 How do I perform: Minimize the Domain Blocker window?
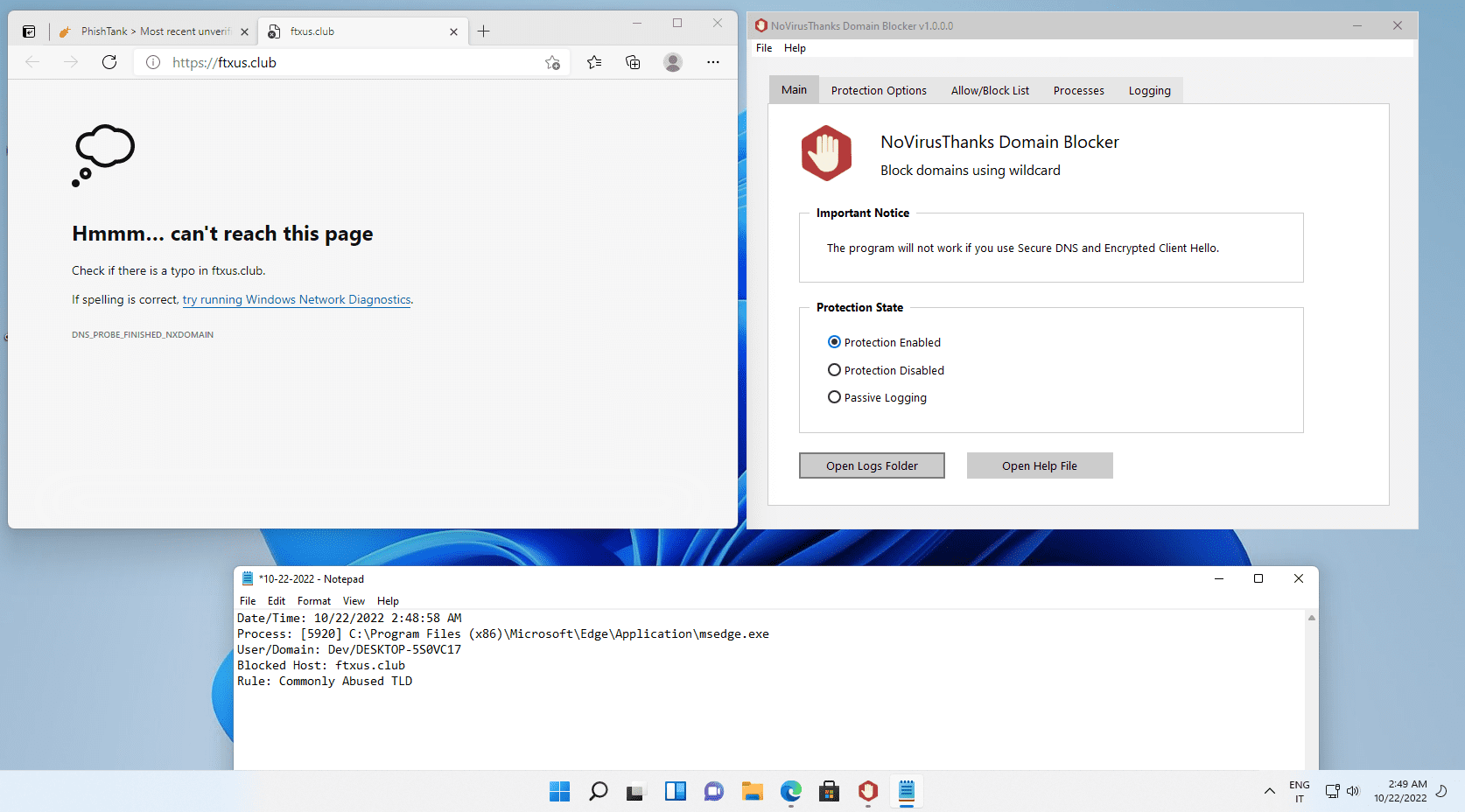1357,25
